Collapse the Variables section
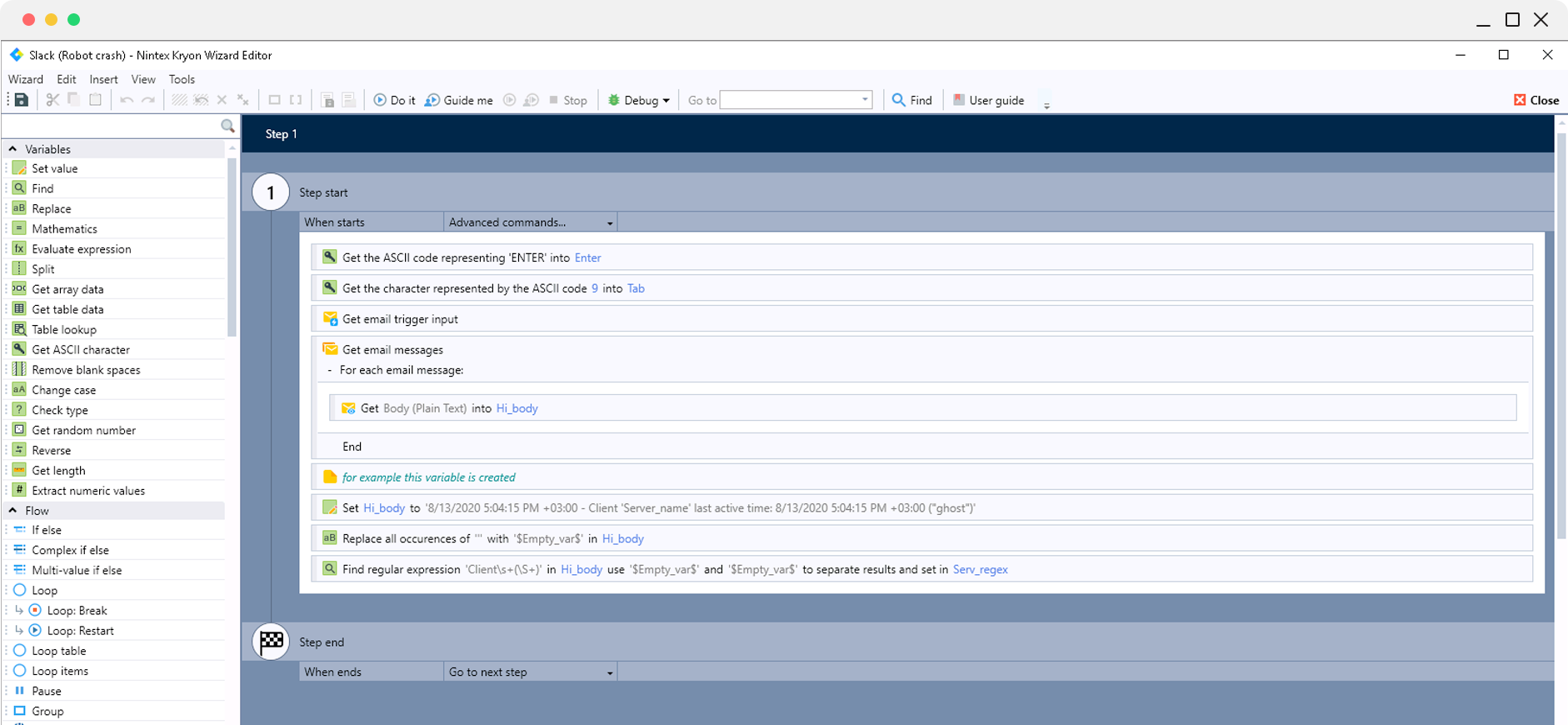Screen dimensions: 1568x725 (12, 149)
